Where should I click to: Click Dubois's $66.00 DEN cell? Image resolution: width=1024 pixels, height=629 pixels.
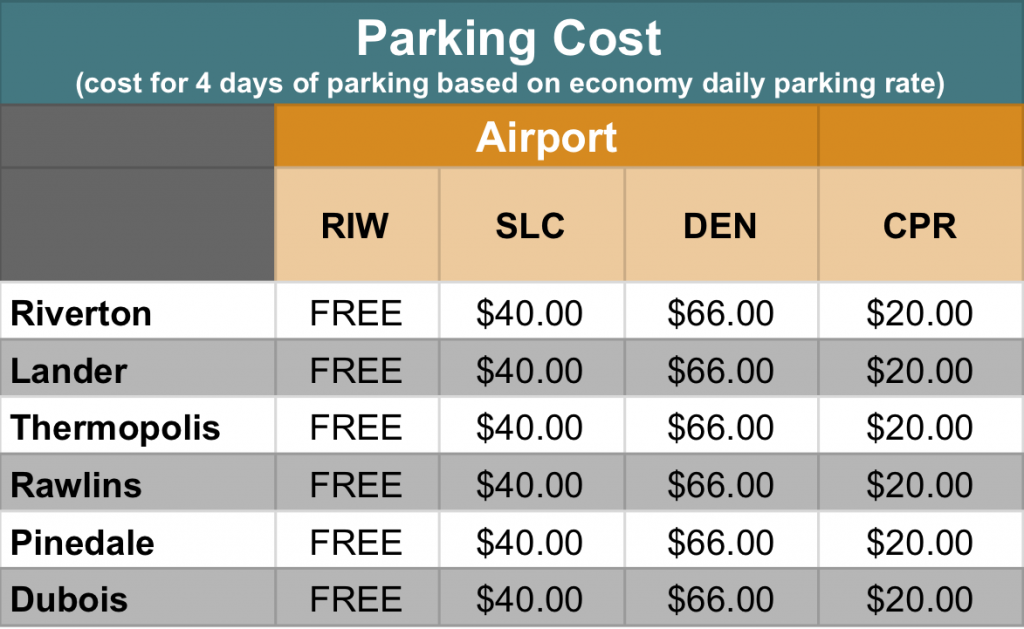721,597
